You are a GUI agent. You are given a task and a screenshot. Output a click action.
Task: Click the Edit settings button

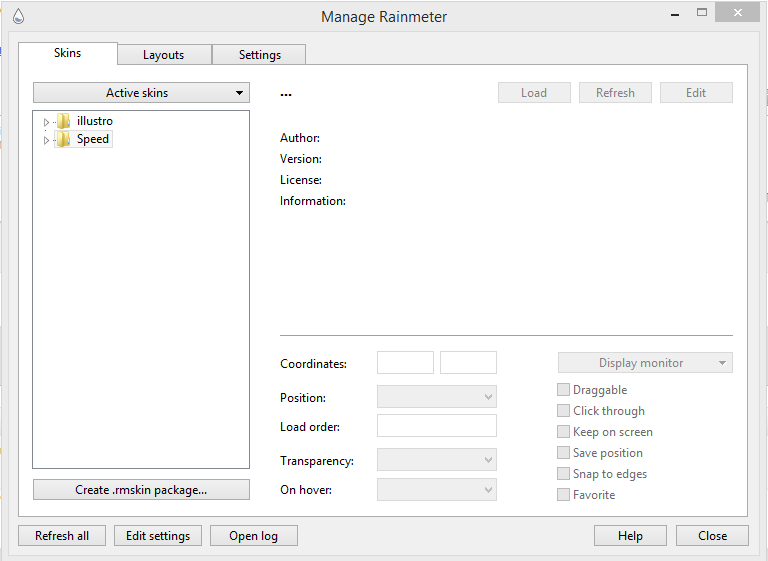pyautogui.click(x=158, y=536)
